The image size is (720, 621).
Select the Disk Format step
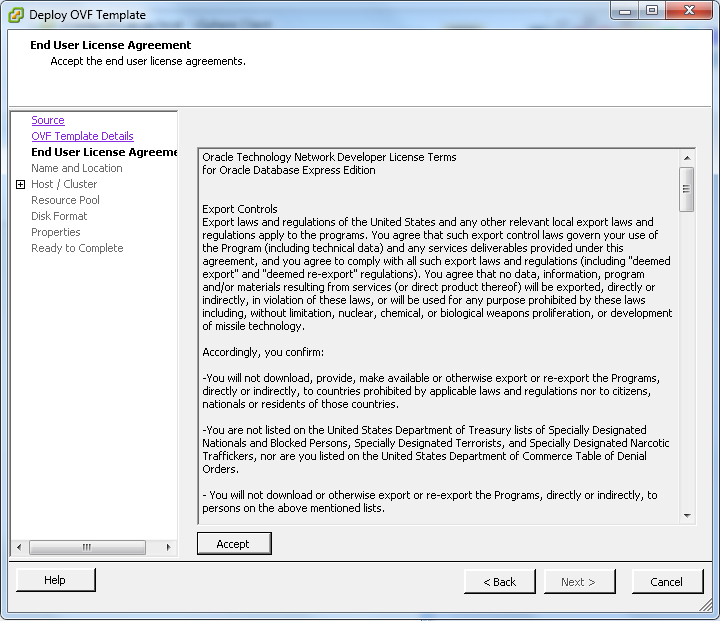point(59,216)
